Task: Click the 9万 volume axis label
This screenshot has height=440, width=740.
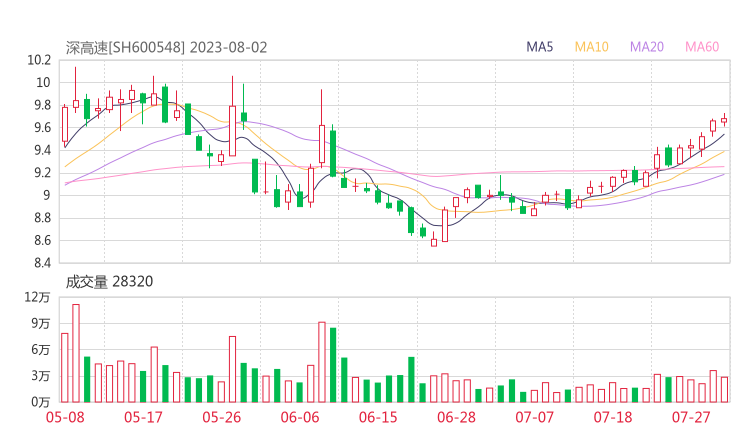Action: coord(41,323)
